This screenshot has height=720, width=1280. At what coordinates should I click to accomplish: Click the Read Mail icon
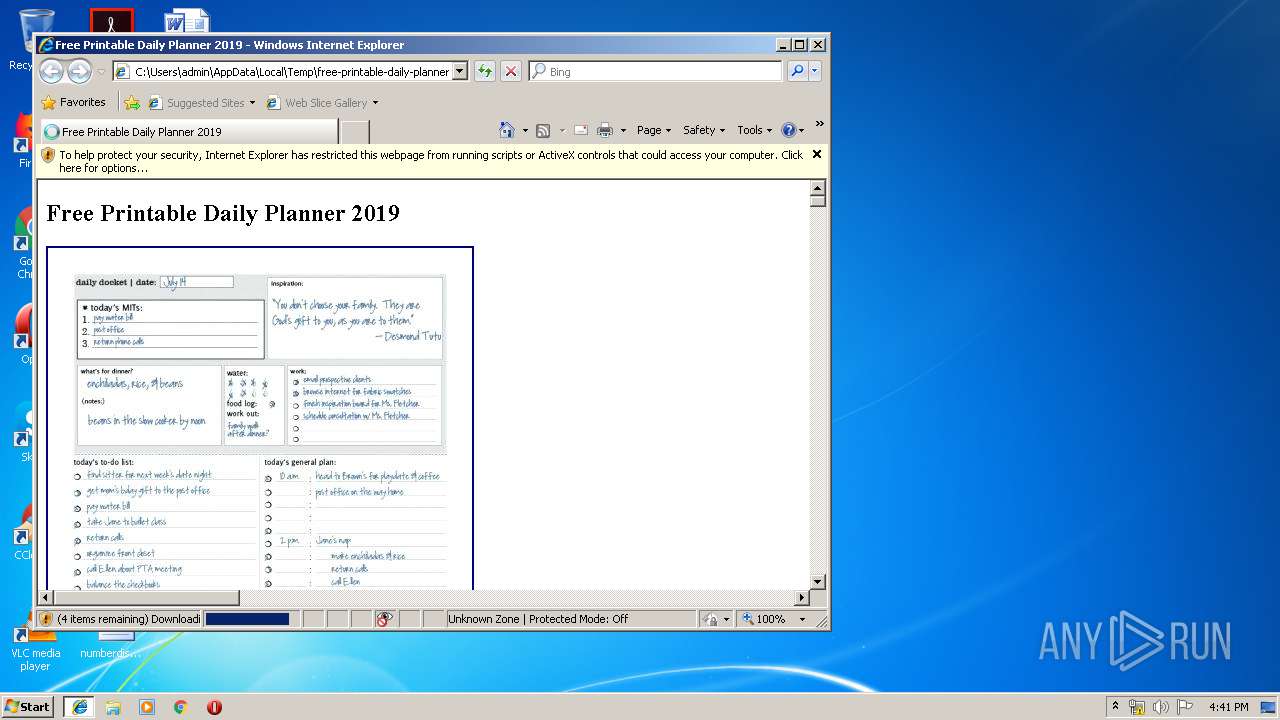point(581,130)
